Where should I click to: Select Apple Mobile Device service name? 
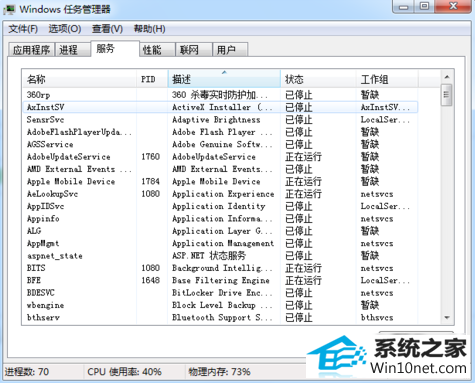tap(71, 181)
